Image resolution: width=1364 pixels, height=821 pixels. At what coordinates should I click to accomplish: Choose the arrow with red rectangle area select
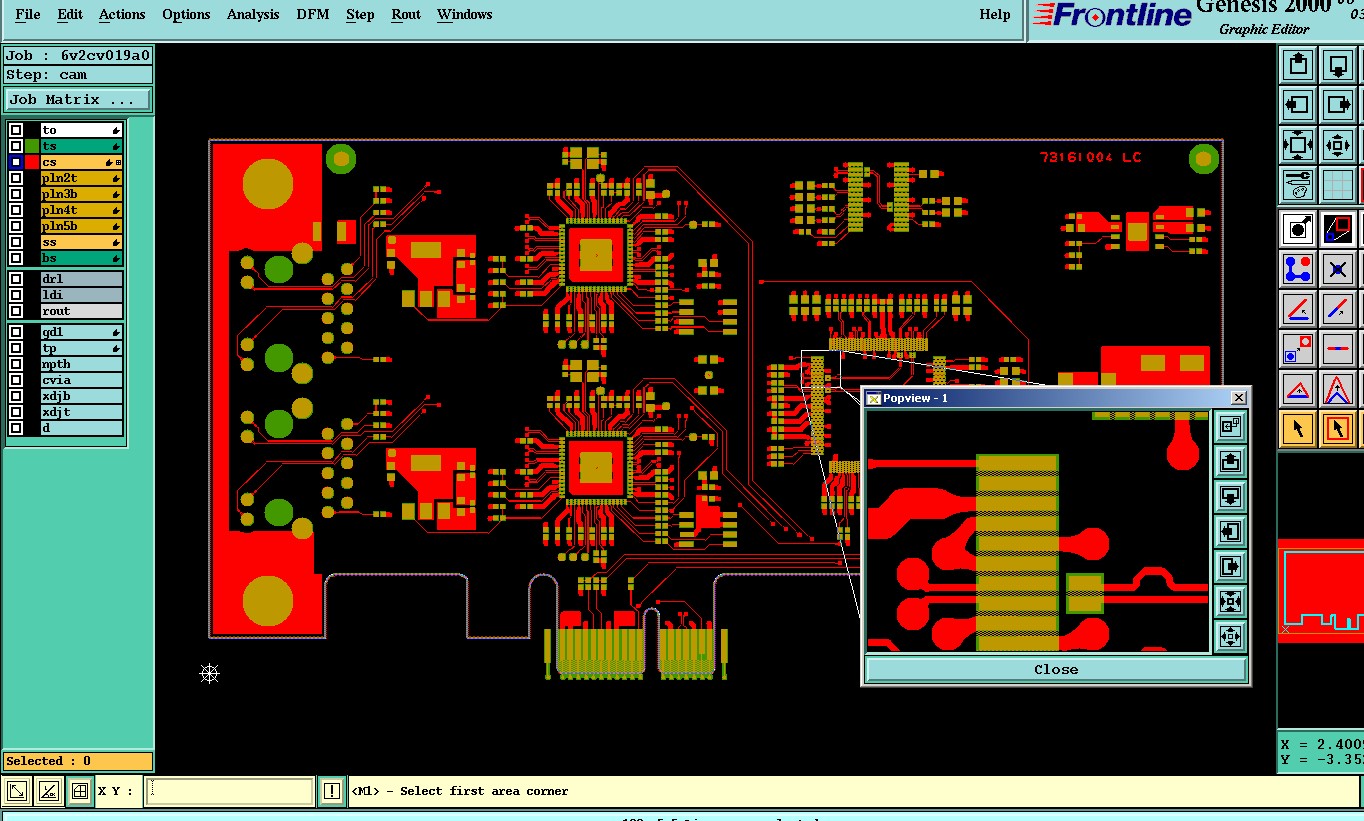[1338, 429]
